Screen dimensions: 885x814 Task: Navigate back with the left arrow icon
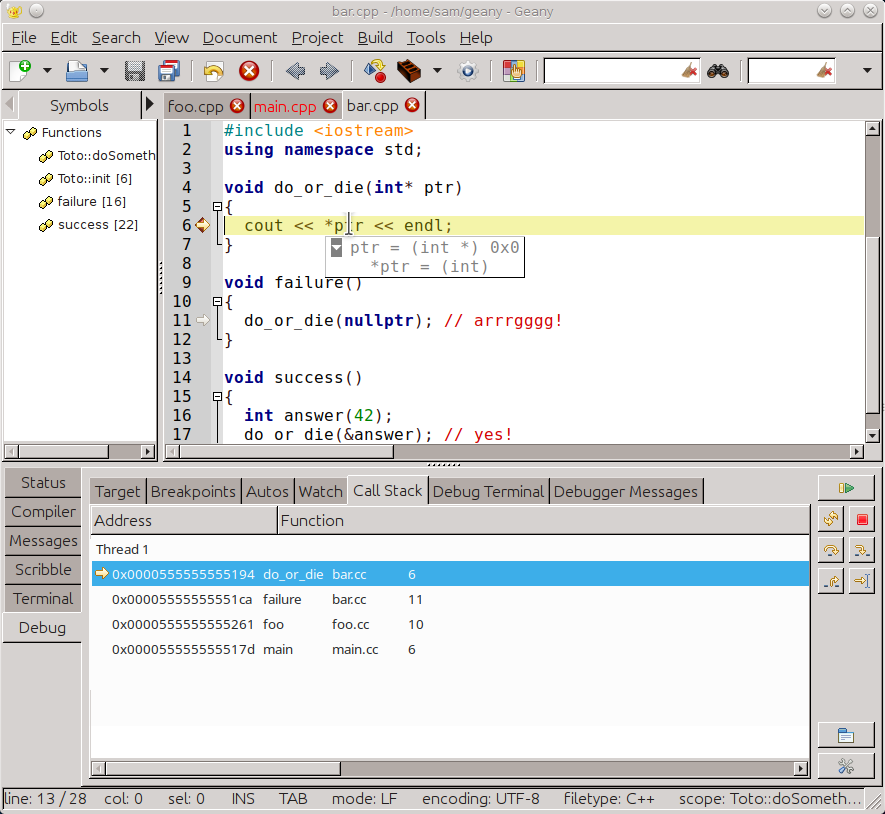[295, 71]
